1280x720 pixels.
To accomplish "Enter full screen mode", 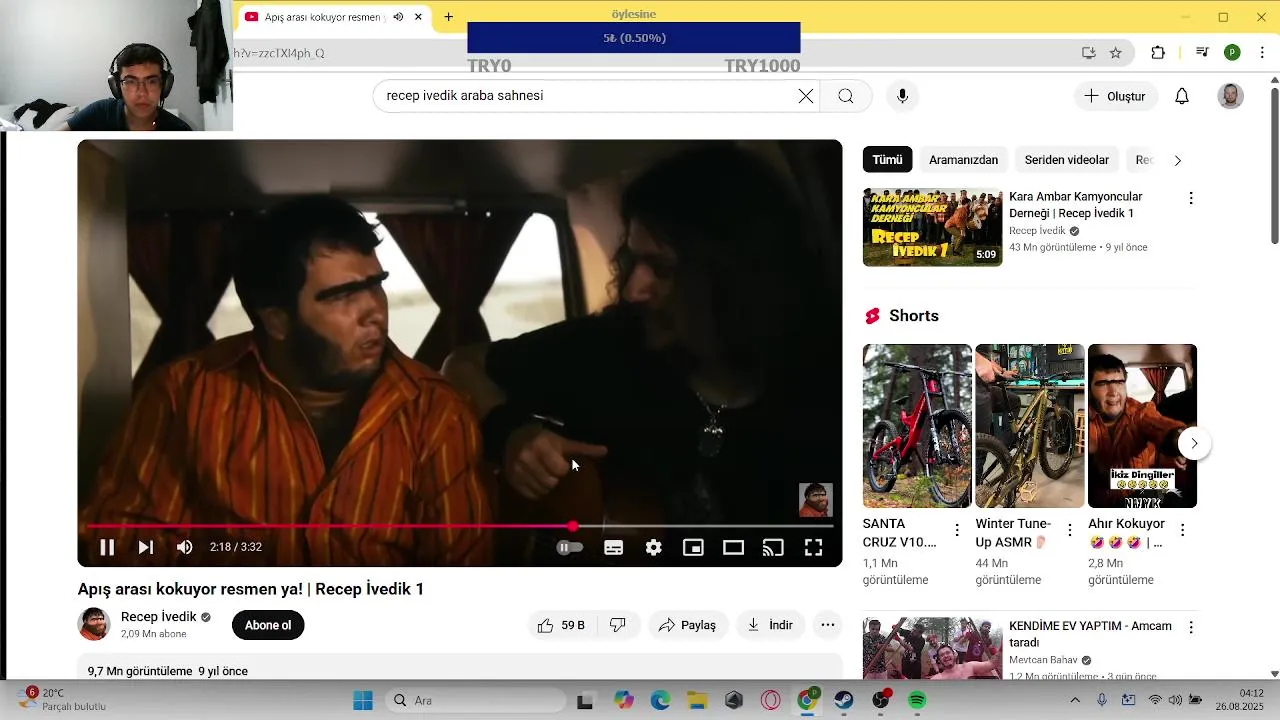I will (x=814, y=547).
